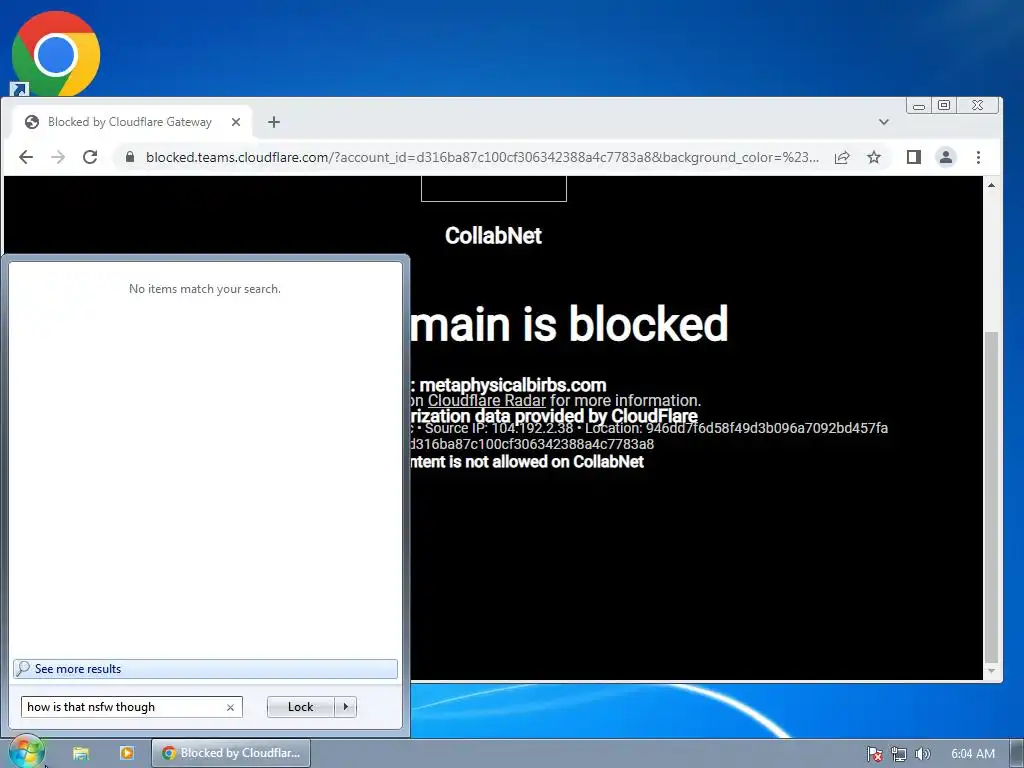
Task: Bookmark this tab with the star icon
Action: pyautogui.click(x=874, y=157)
